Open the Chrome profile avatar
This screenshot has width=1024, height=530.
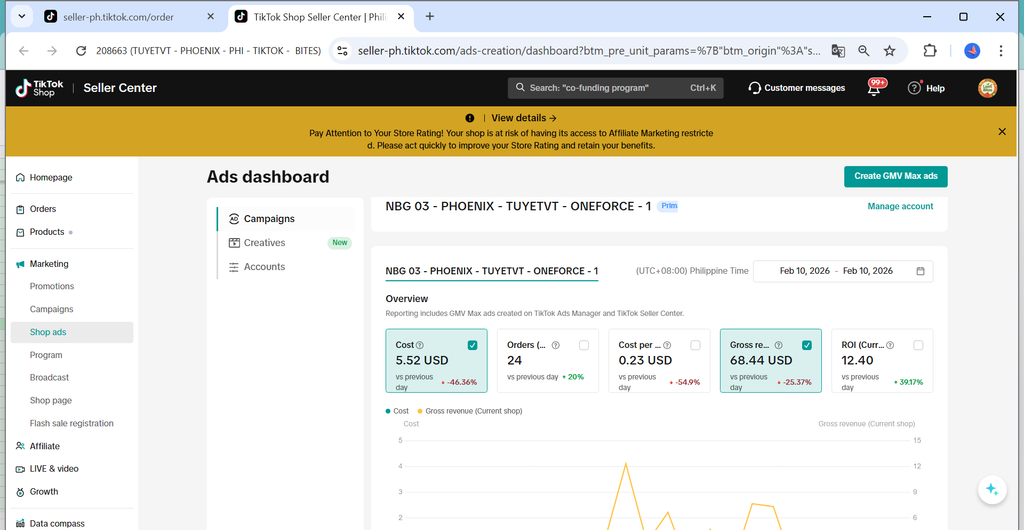tap(972, 51)
